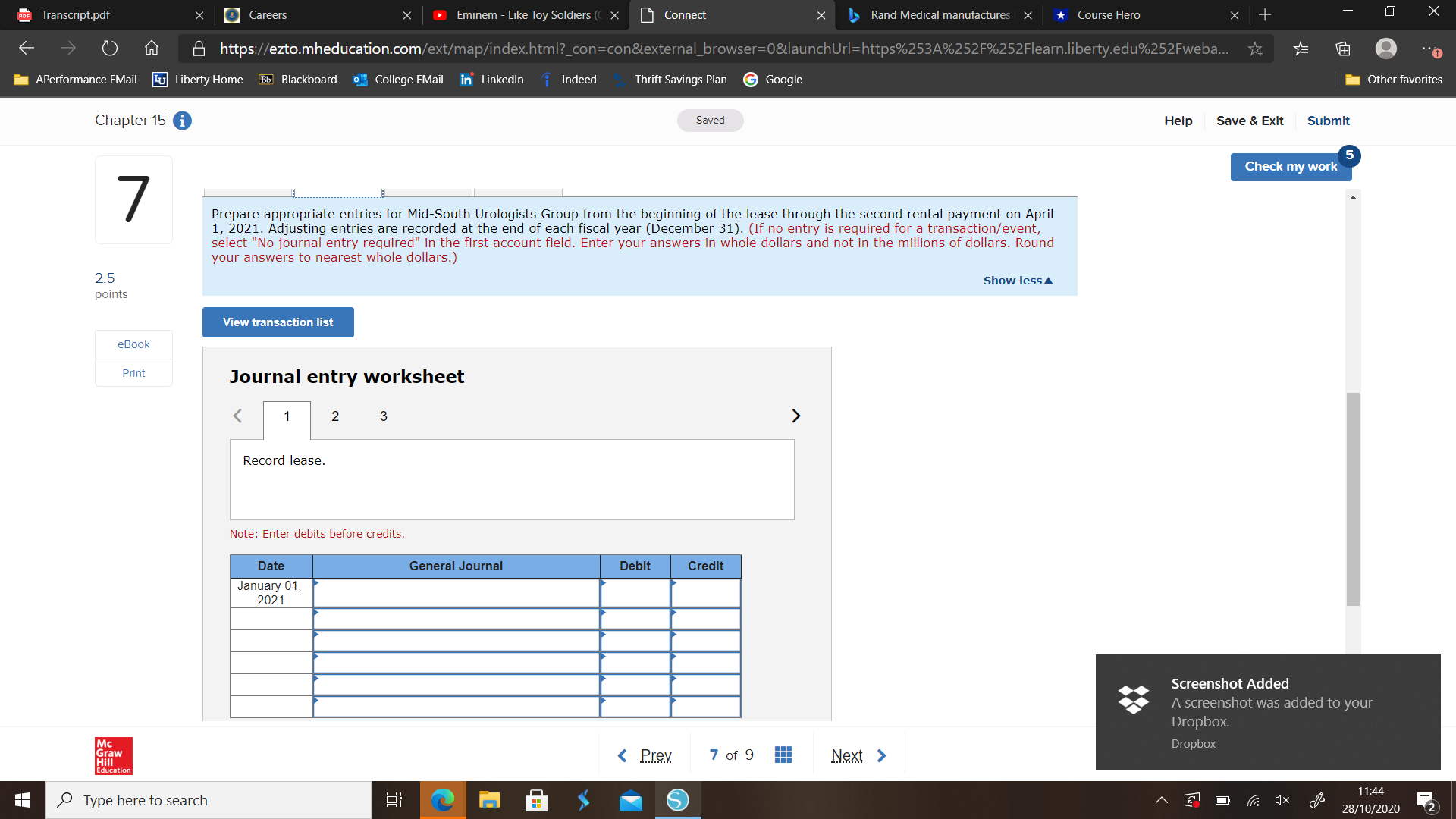Open Microsoft Store from taskbar
The image size is (1456, 819).
pyautogui.click(x=536, y=800)
